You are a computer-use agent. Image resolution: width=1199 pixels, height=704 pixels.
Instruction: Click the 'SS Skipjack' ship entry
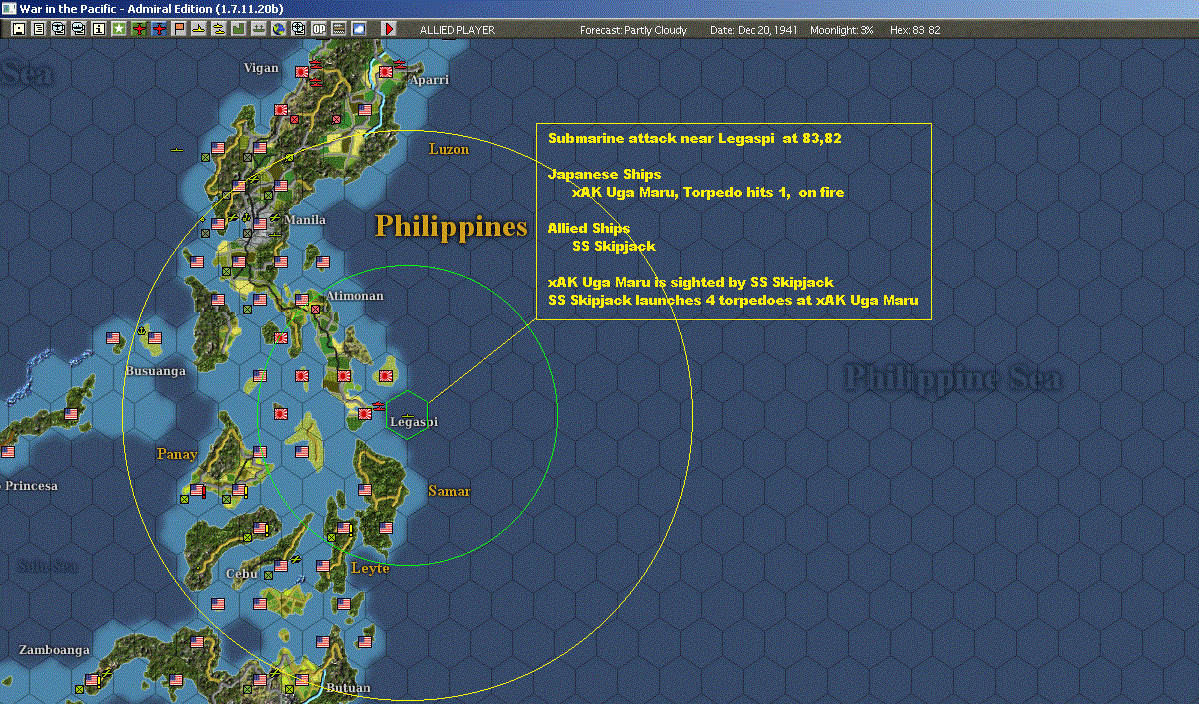tap(614, 246)
